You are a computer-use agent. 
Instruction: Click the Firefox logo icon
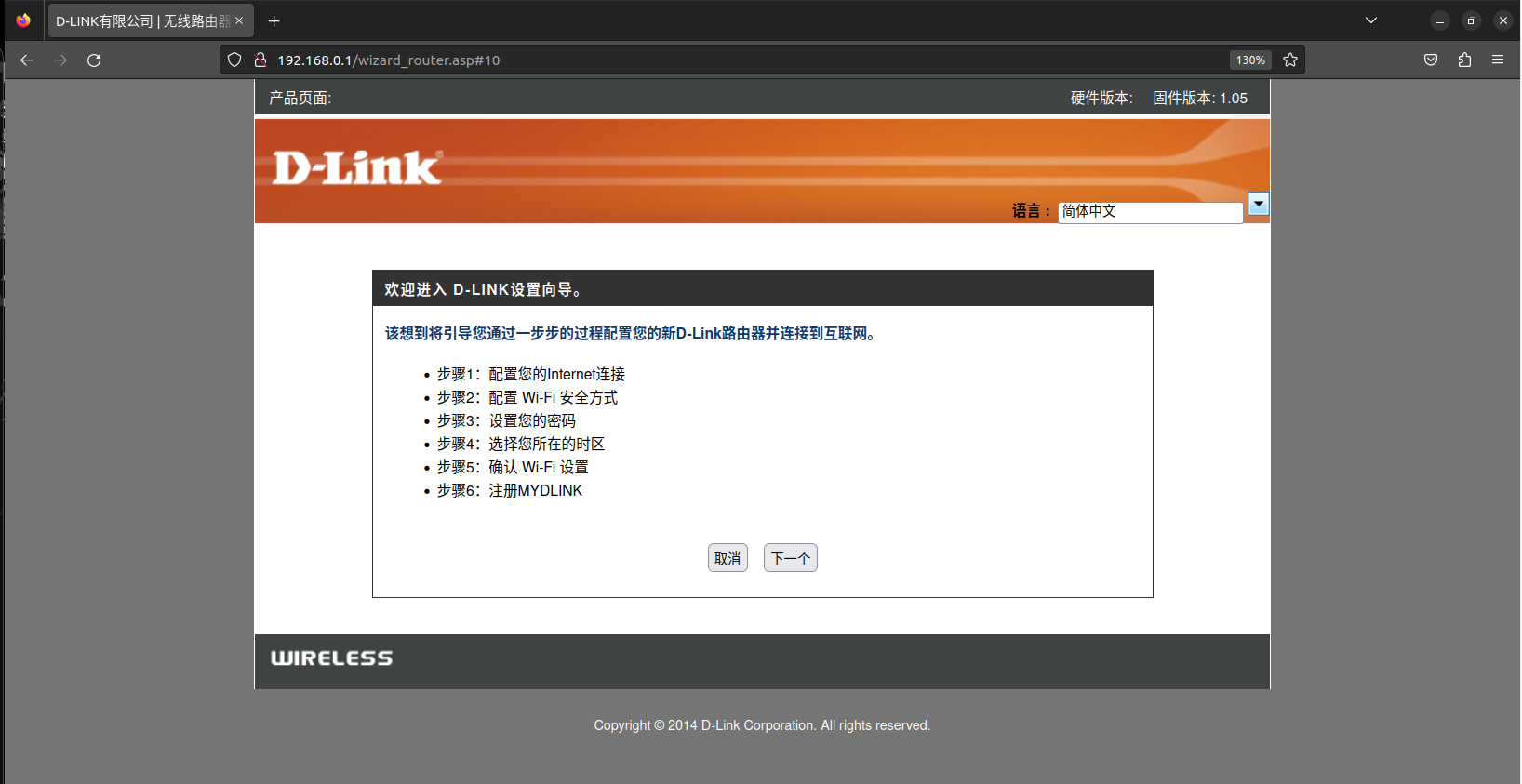tap(23, 20)
